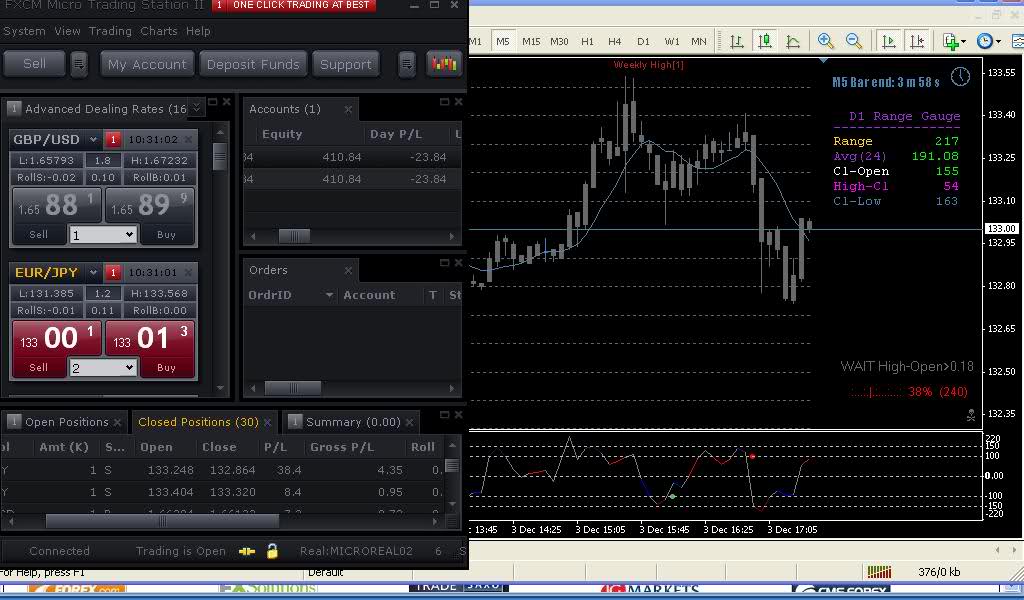Zoom out of the chart
Viewport: 1024px width, 600px height.
[x=854, y=41]
